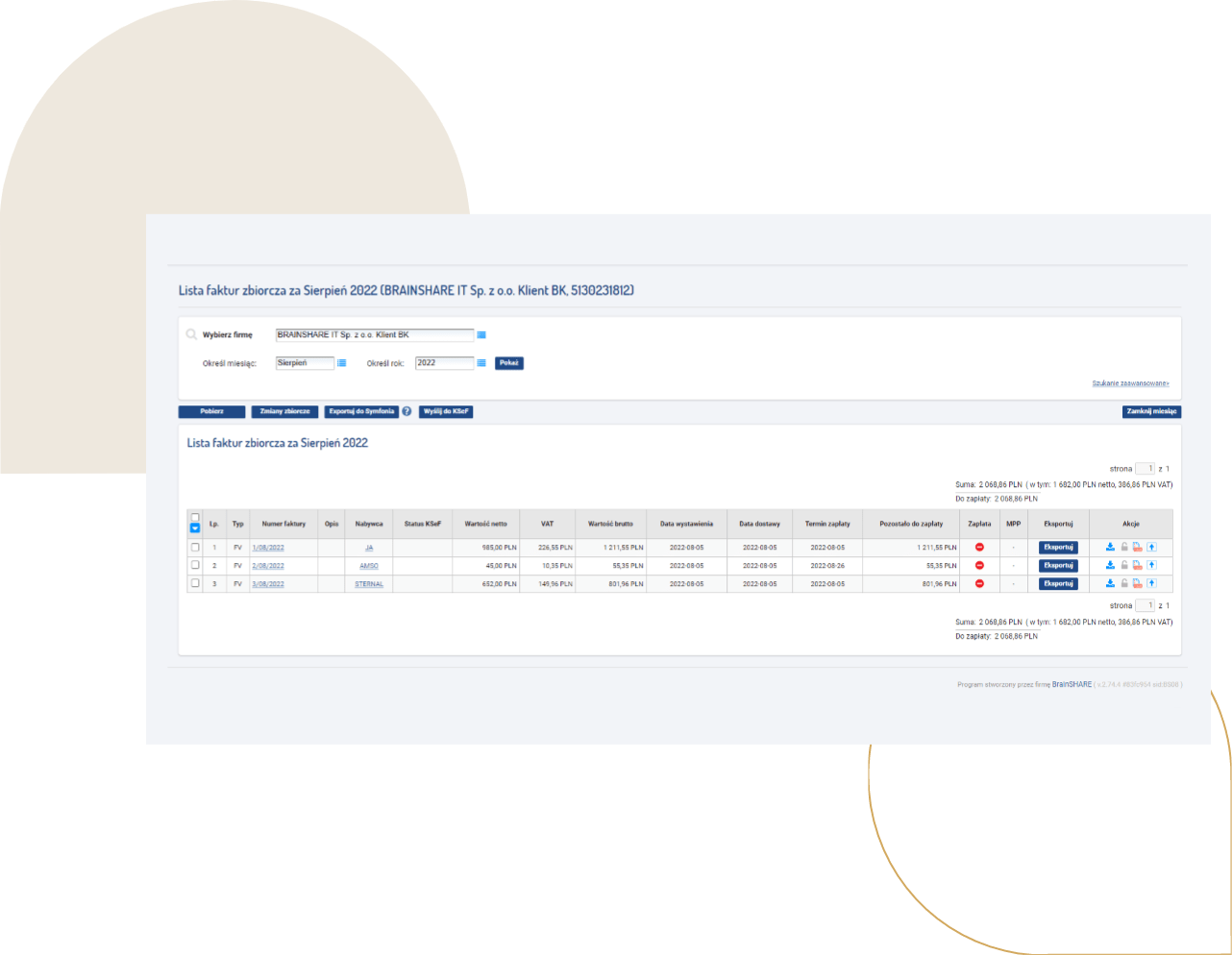Click the Wartość brutto column header
The height and width of the screenshot is (955, 1232).
[611, 524]
